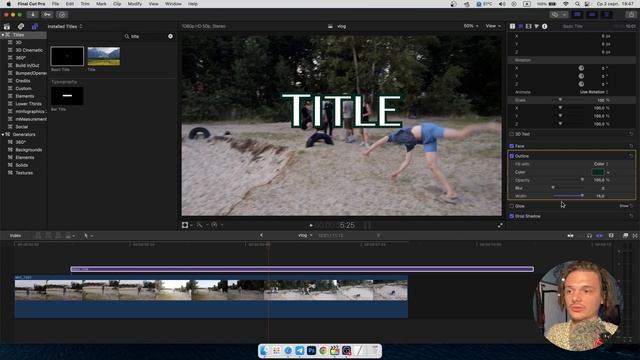
Task: Open the Info inspector icon
Action: [544, 26]
